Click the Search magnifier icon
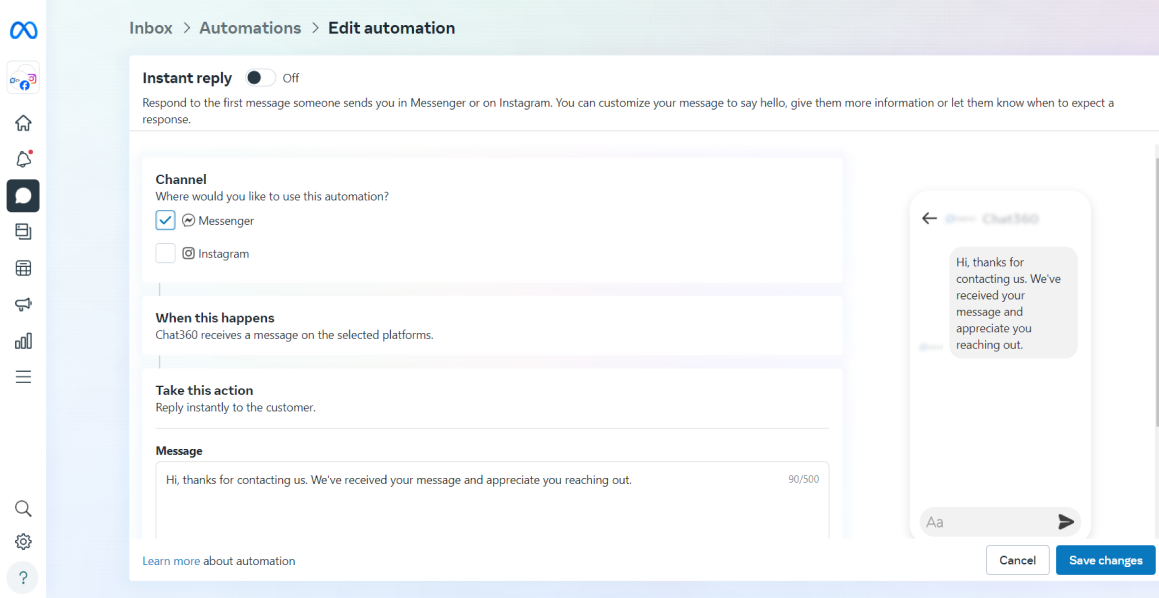The image size is (1159, 598). point(23,508)
